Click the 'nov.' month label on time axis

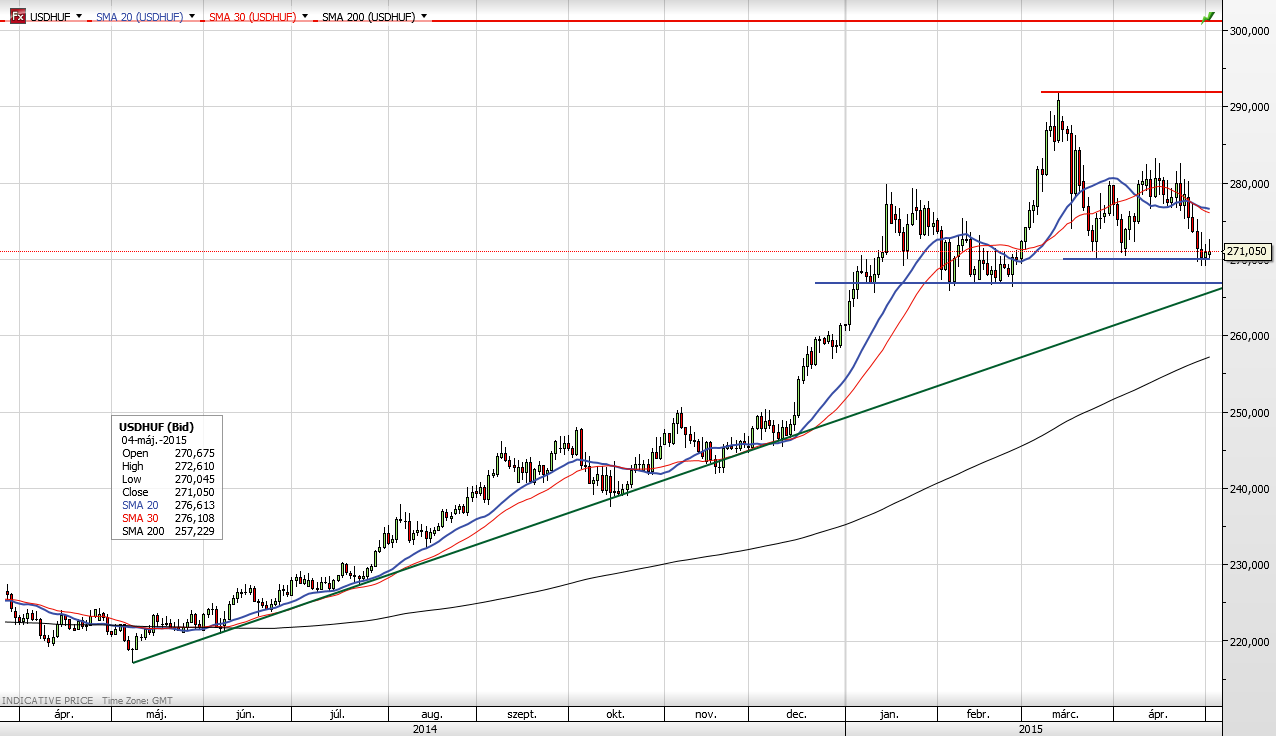click(705, 715)
